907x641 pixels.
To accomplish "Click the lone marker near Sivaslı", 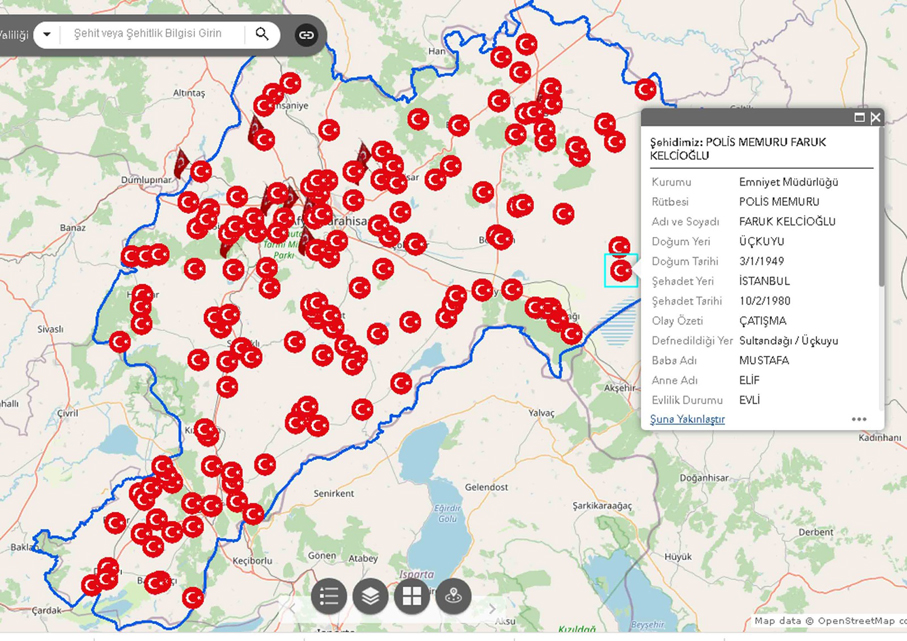I will [120, 342].
